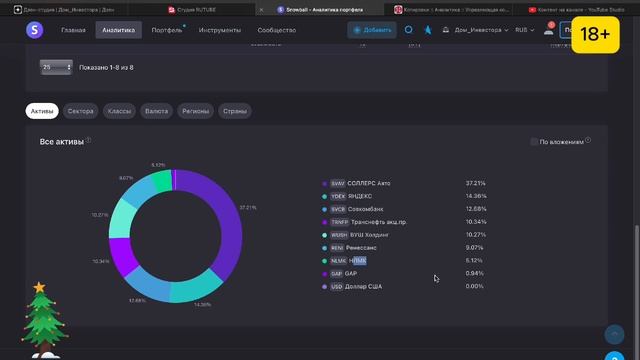640x360 pixels.
Task: Click ЯНДЕКС legend color dot
Action: [x=324, y=196]
